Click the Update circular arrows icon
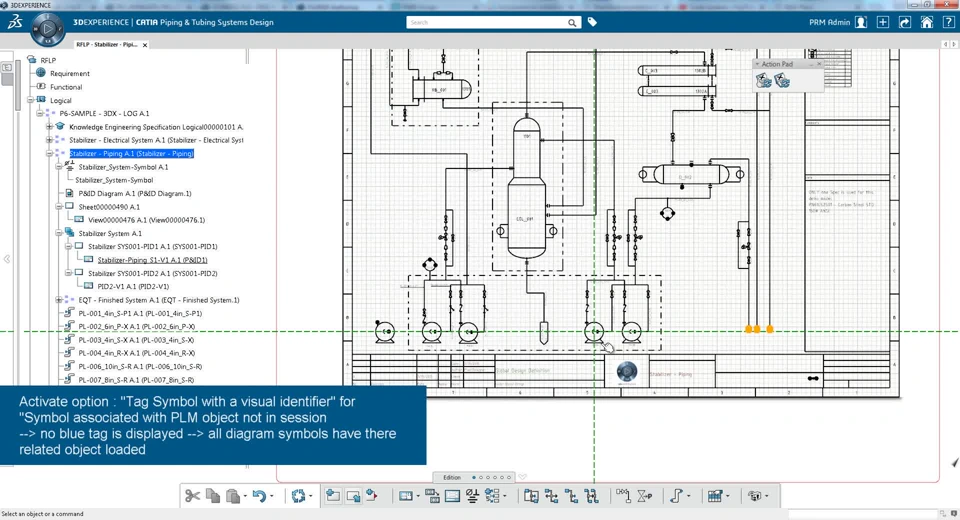 pyautogui.click(x=298, y=496)
